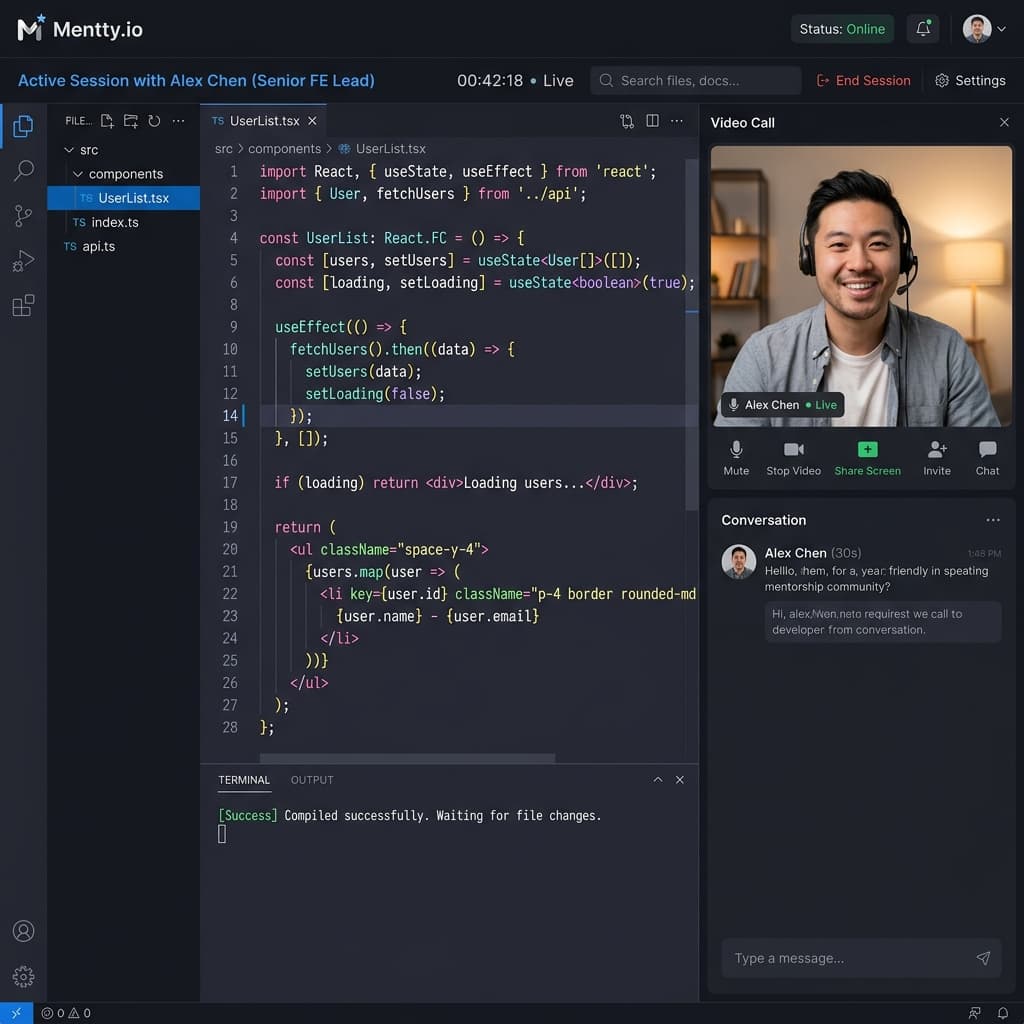
Task: Send the chat message arrow
Action: click(983, 958)
